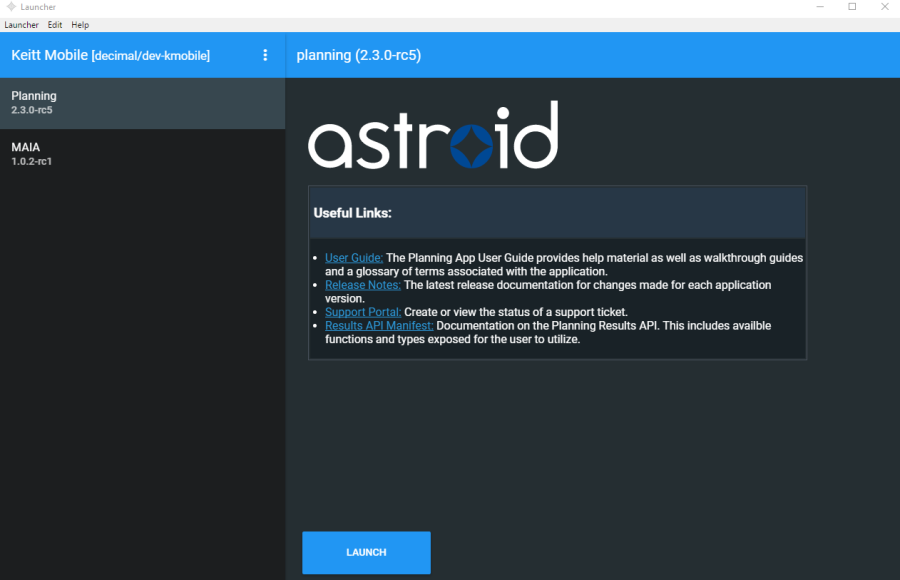
Task: Click the Launcher window title text
Action: (39, 7)
